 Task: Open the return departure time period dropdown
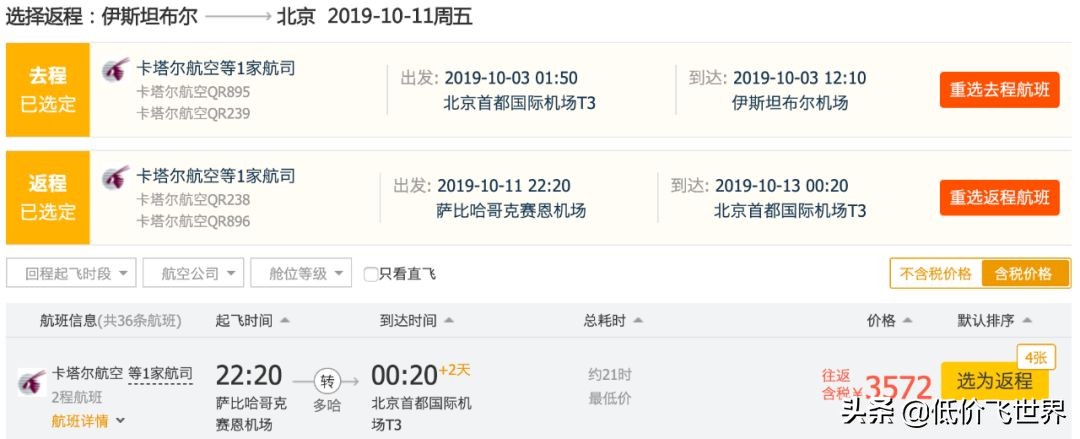70,273
